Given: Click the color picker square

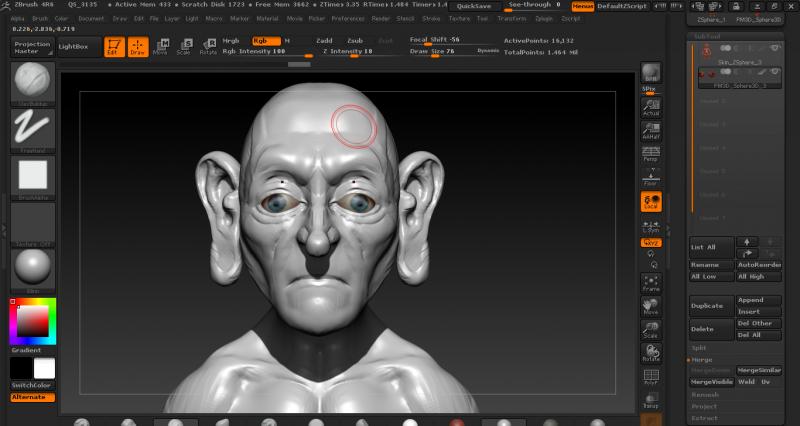Looking at the screenshot, I should pos(33,320).
